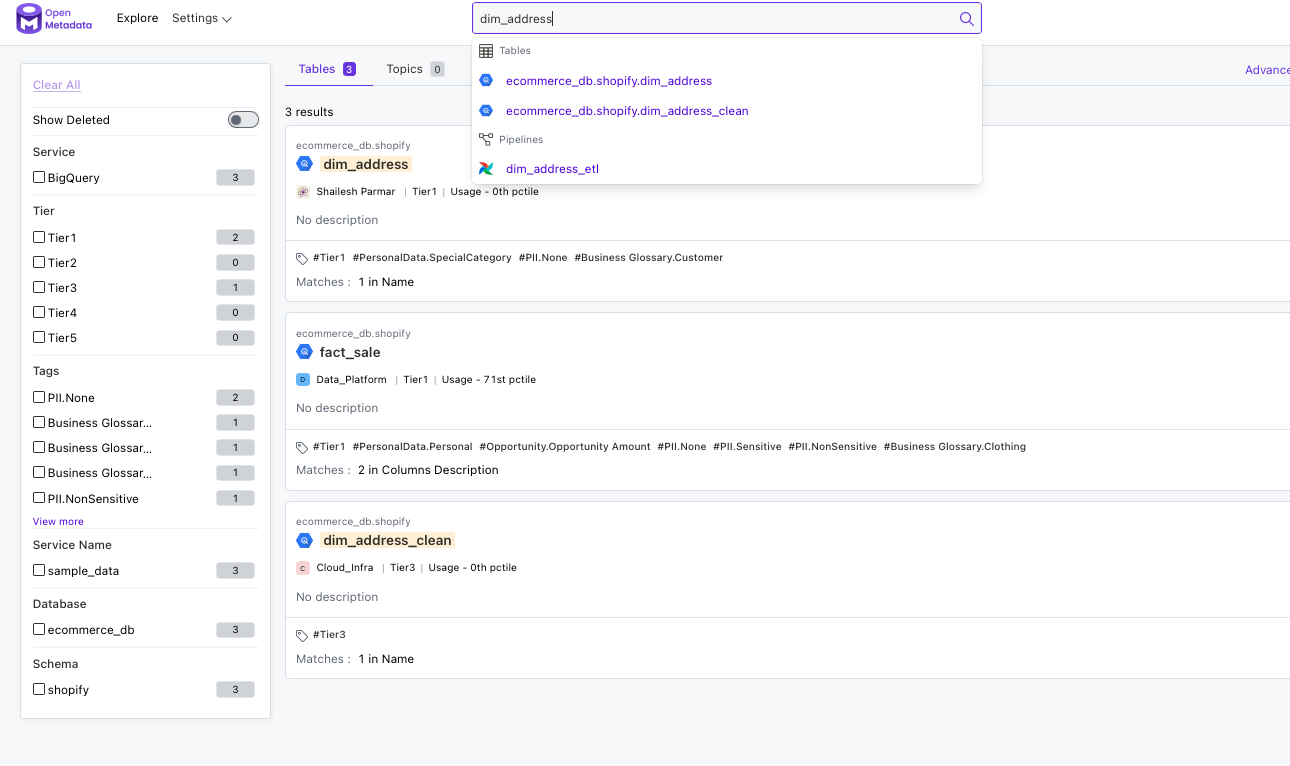Click the Tables icon in search suggestions
The height and width of the screenshot is (766, 1290).
[x=486, y=50]
